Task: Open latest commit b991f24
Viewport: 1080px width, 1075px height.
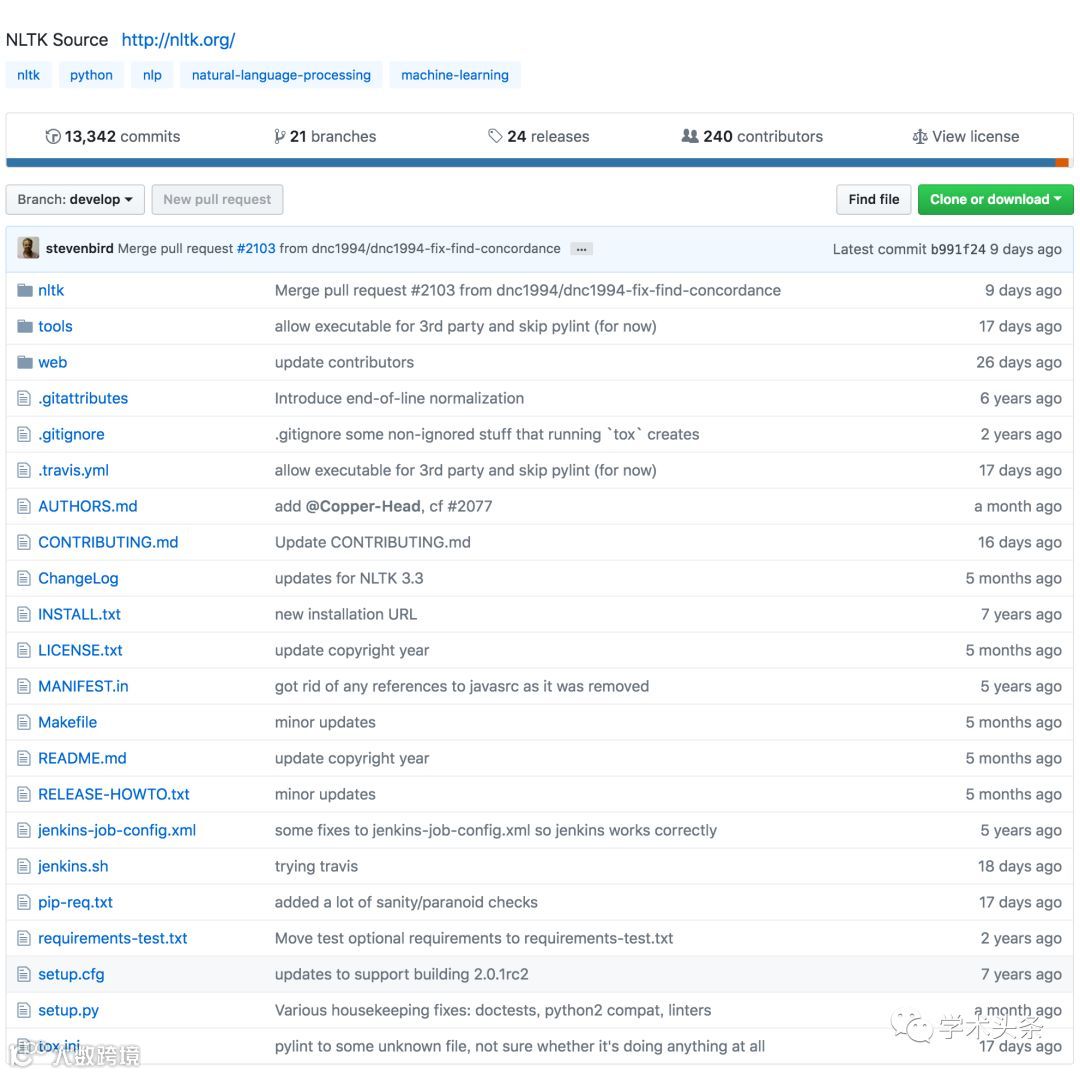Action: pos(958,249)
